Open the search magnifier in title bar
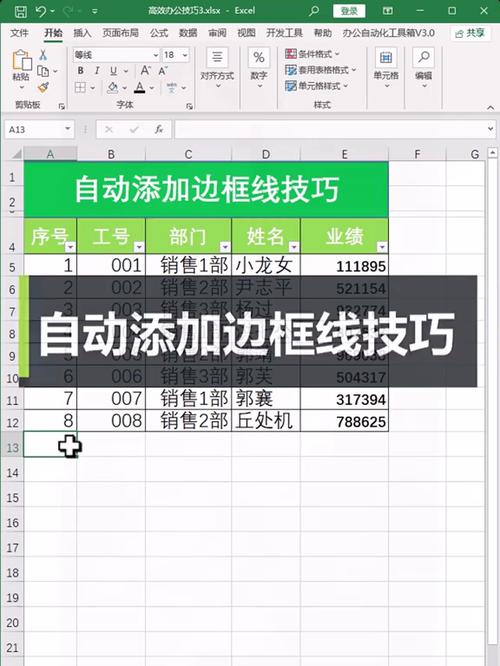Viewport: 500px width, 666px height. tap(314, 11)
